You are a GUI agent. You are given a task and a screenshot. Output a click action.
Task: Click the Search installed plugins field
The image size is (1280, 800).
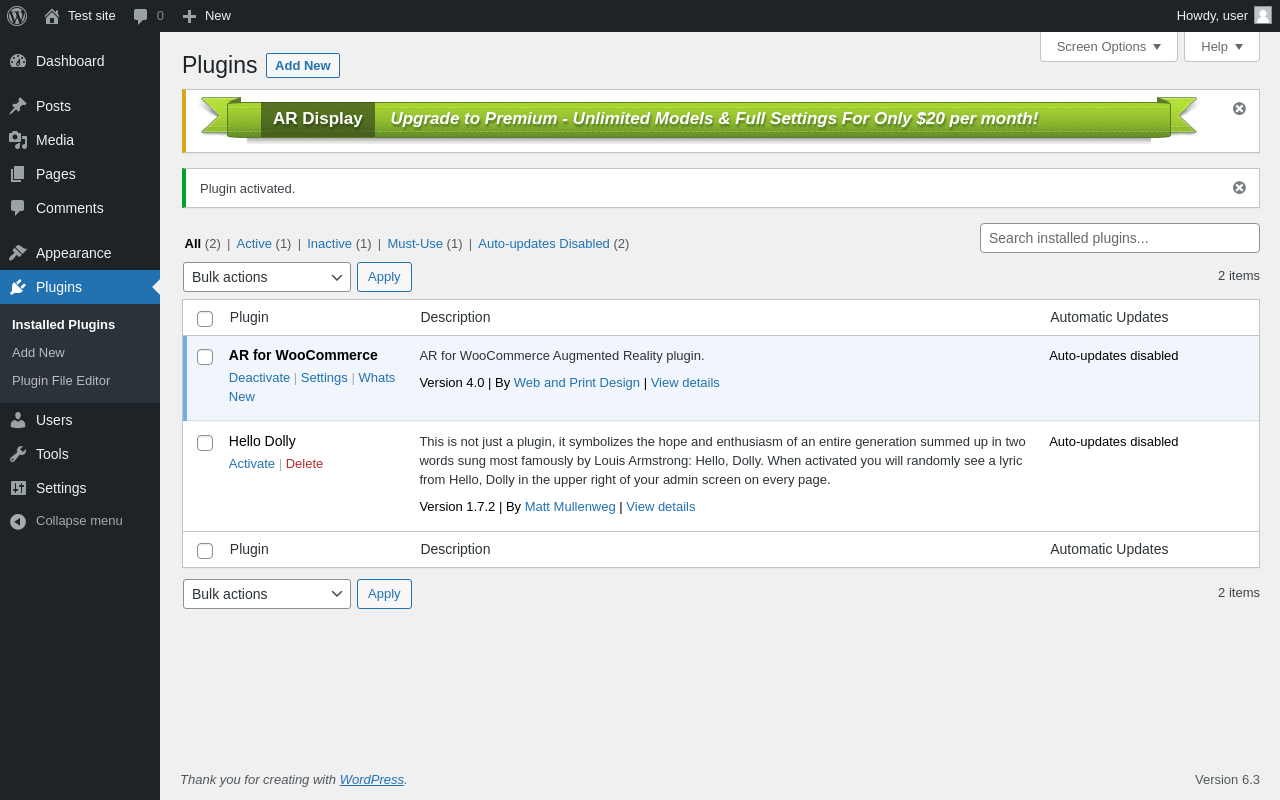[x=1120, y=238]
